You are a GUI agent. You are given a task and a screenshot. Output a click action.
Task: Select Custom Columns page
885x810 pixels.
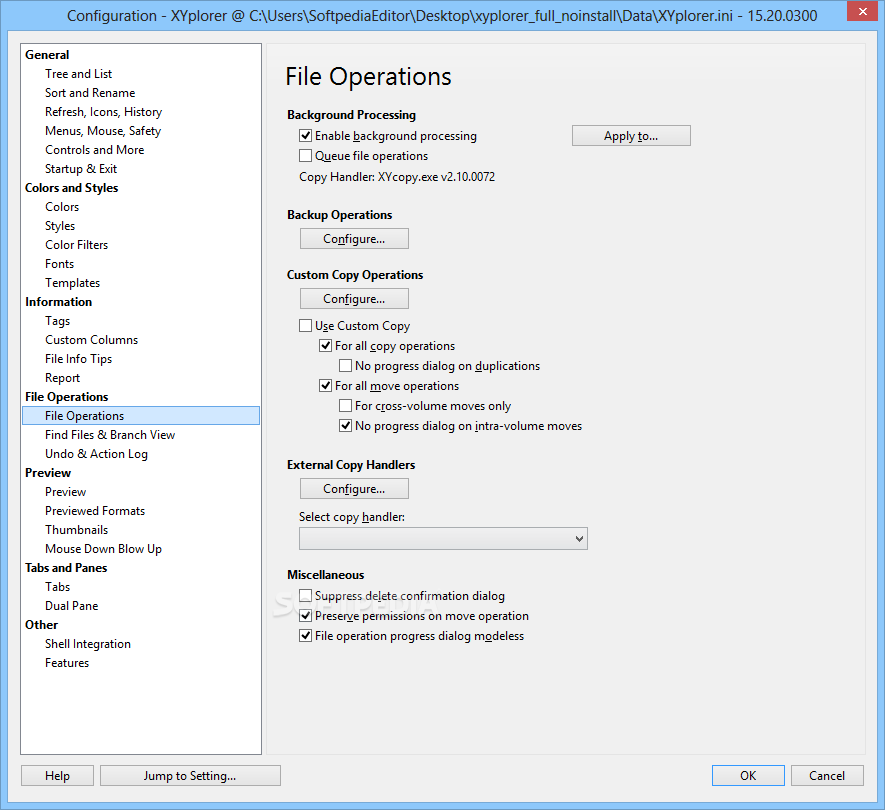(91, 340)
